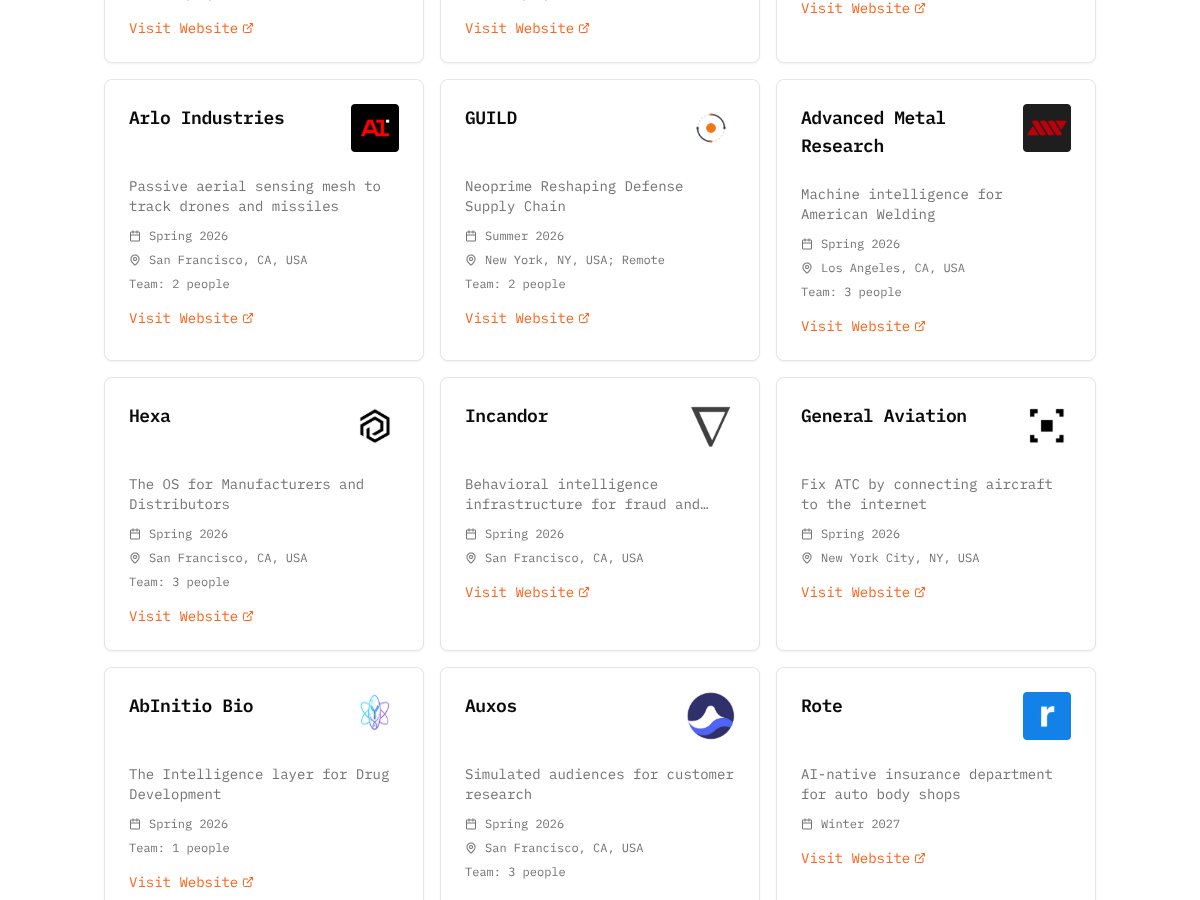Click calendar icon in Rote card

tap(807, 824)
